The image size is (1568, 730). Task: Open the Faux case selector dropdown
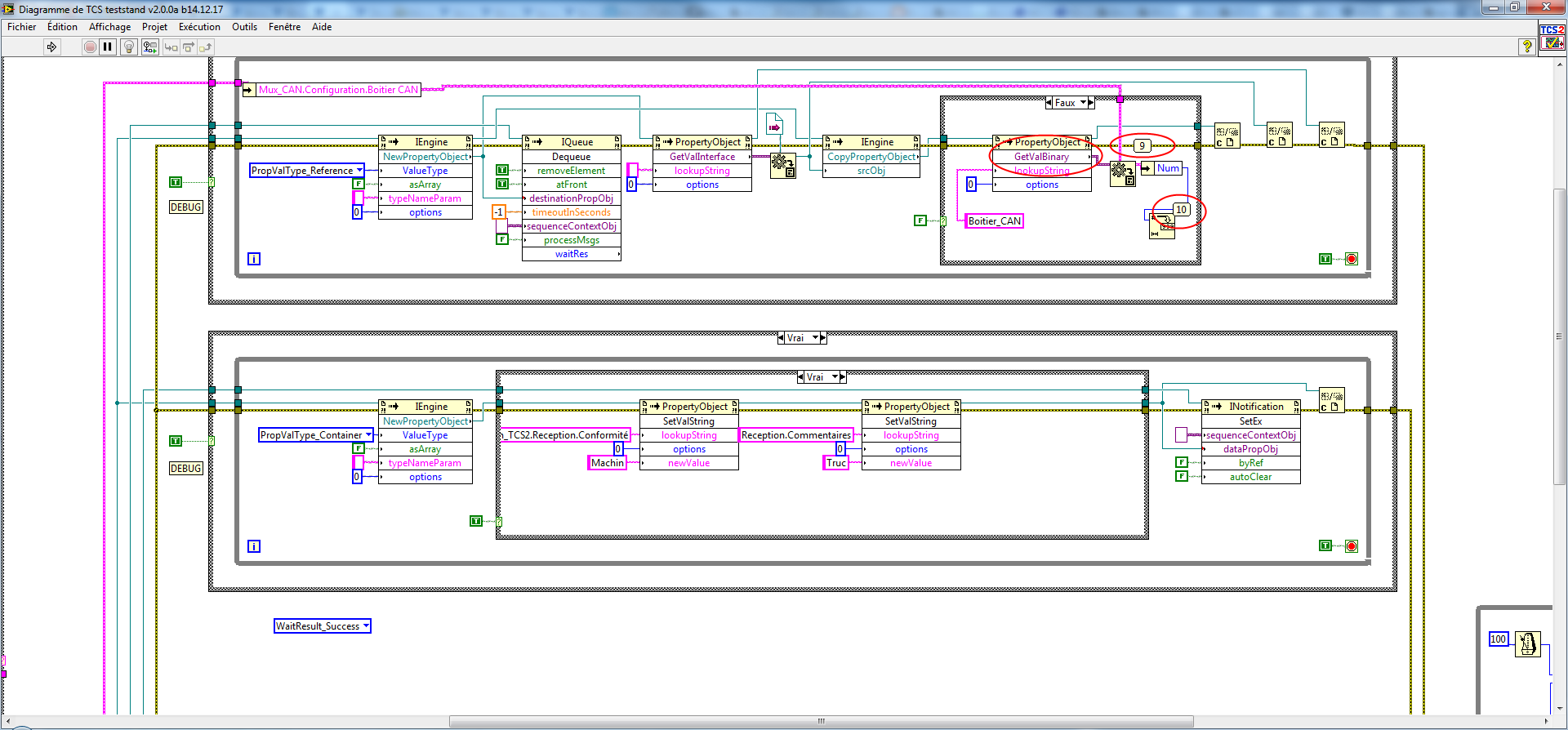[1084, 103]
